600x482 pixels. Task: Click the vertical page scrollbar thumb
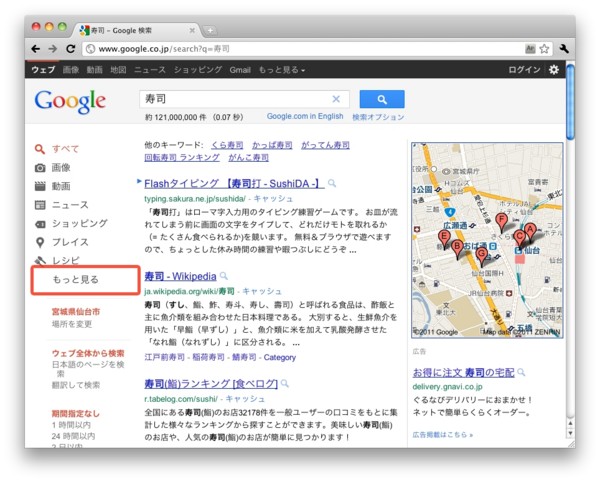pyautogui.click(x=570, y=102)
